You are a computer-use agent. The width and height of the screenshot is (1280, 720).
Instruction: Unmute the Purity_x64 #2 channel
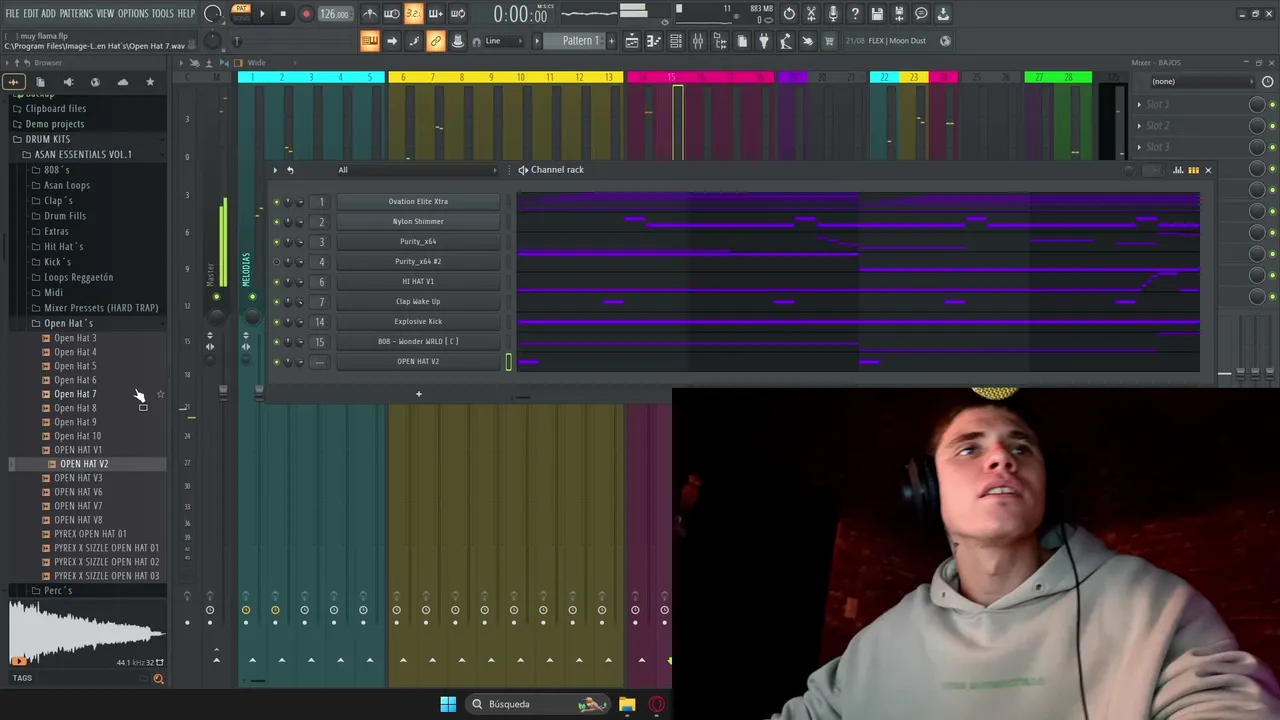[277, 262]
